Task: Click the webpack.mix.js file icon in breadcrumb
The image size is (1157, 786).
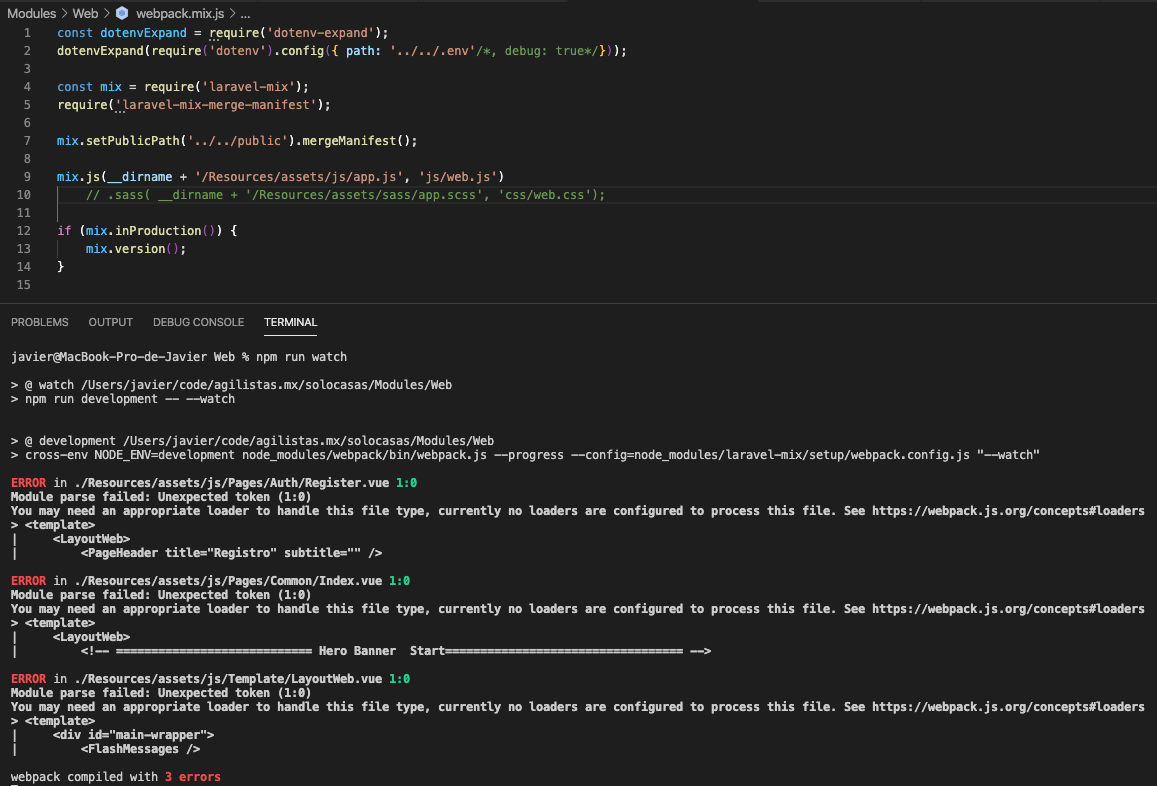Action: pyautogui.click(x=121, y=13)
